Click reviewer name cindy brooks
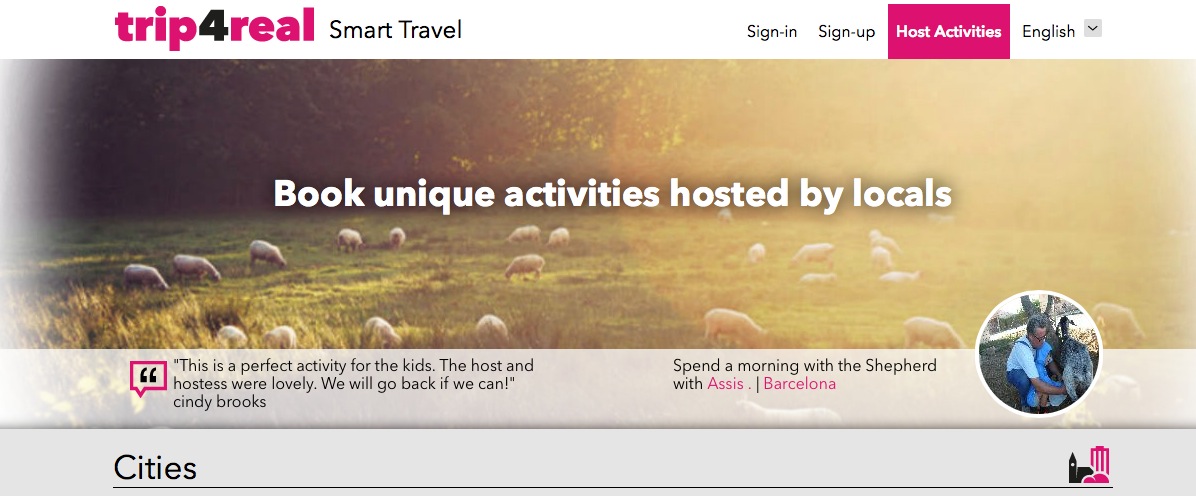 pos(220,402)
